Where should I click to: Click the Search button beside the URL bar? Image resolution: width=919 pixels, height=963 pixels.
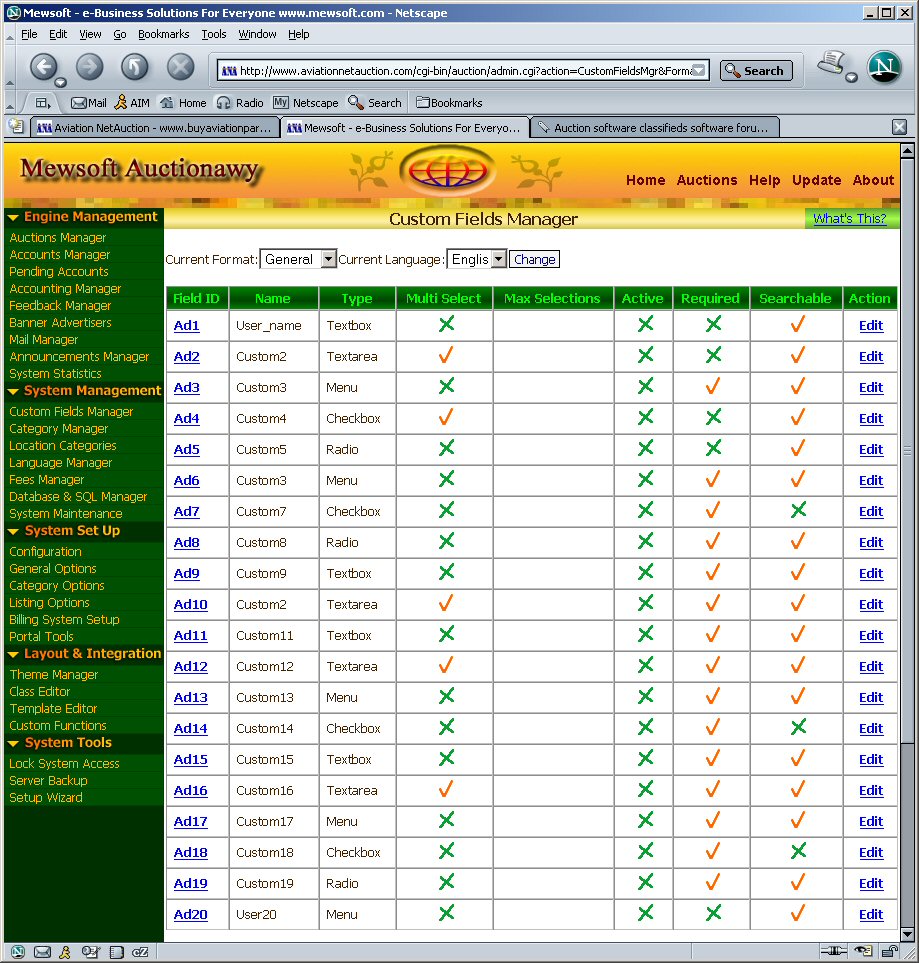[756, 71]
